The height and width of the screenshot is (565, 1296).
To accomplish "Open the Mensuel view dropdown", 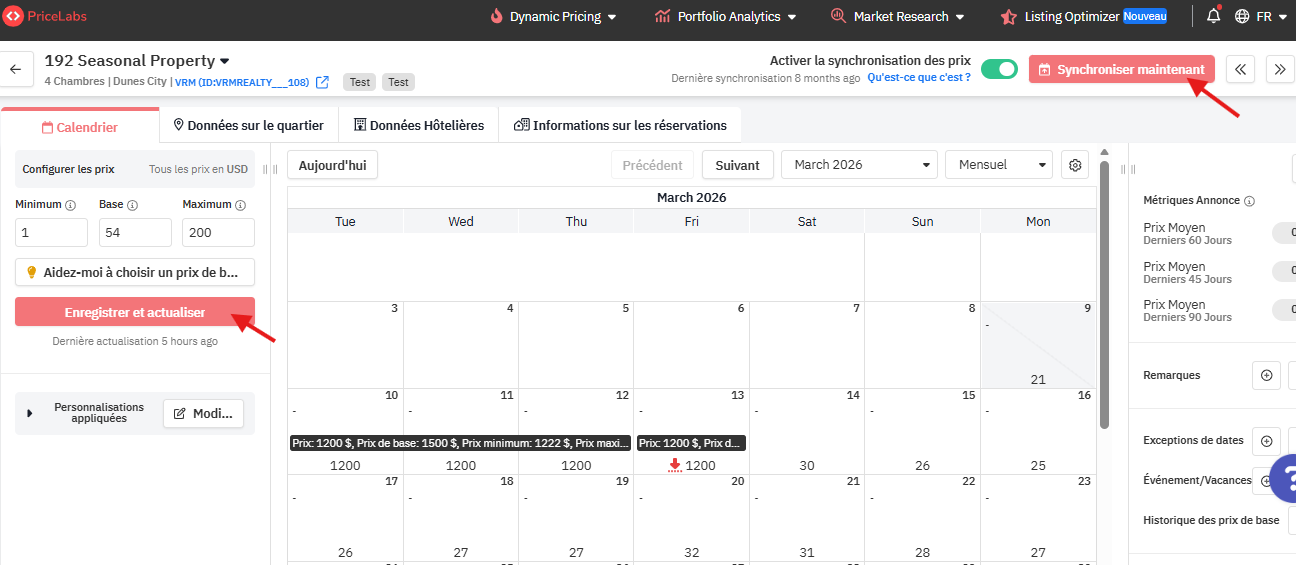I will pos(998,165).
